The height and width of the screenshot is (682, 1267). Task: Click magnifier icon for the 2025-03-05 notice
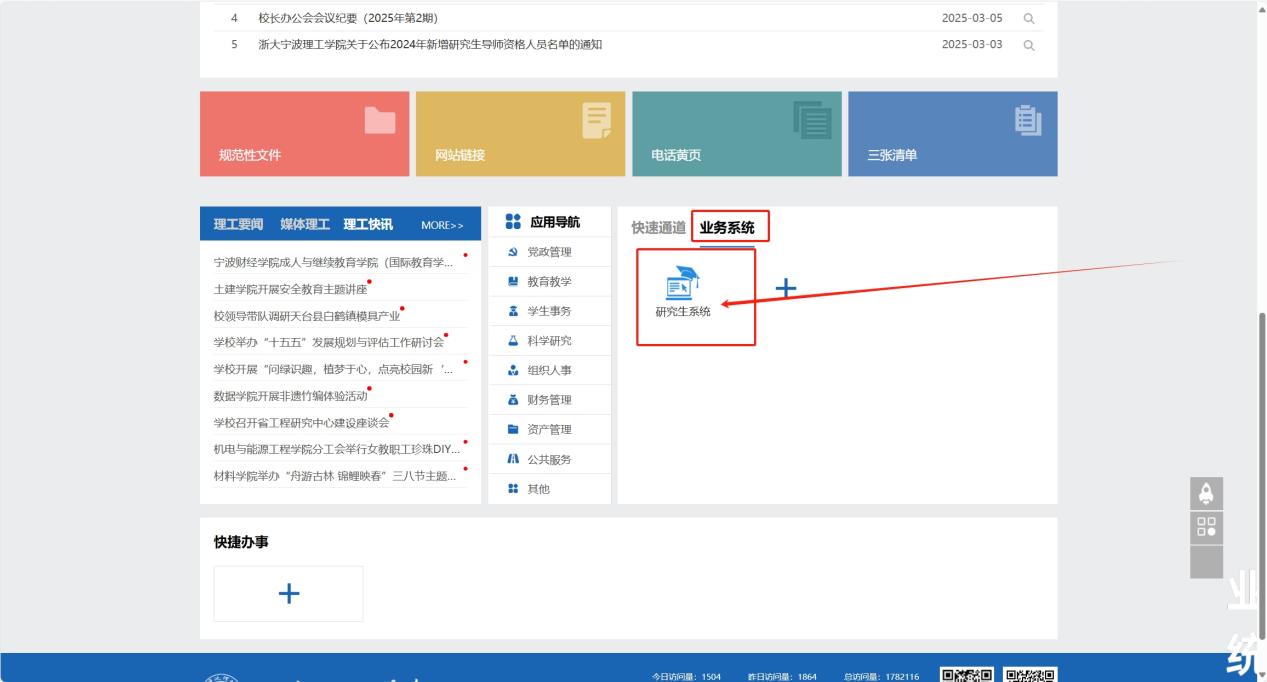click(x=1028, y=18)
